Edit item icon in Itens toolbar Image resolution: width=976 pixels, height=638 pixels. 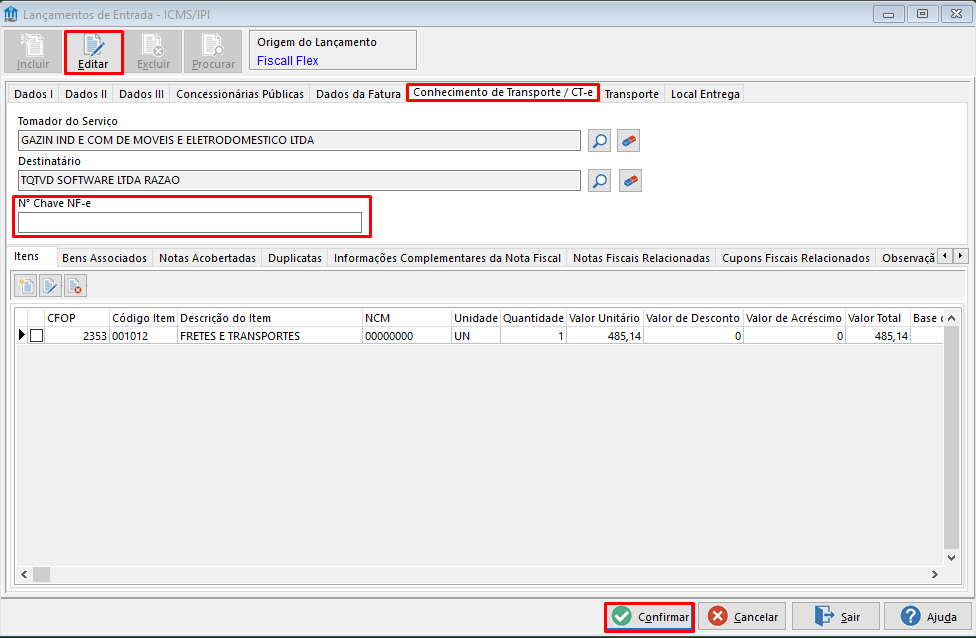point(50,286)
